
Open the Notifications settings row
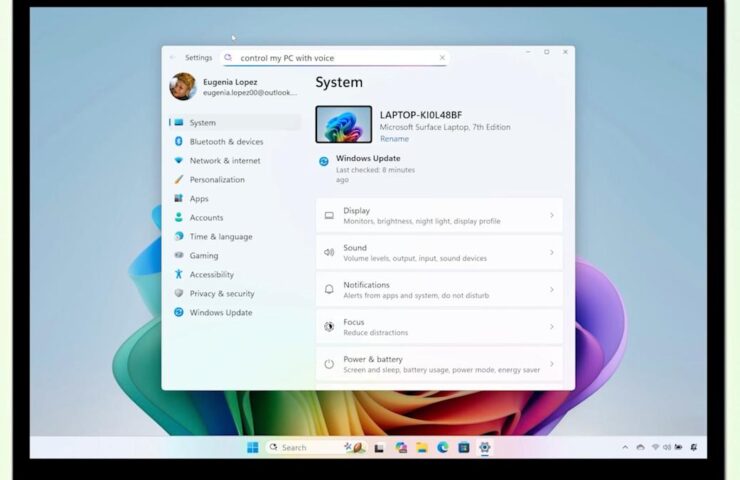[x=439, y=290]
